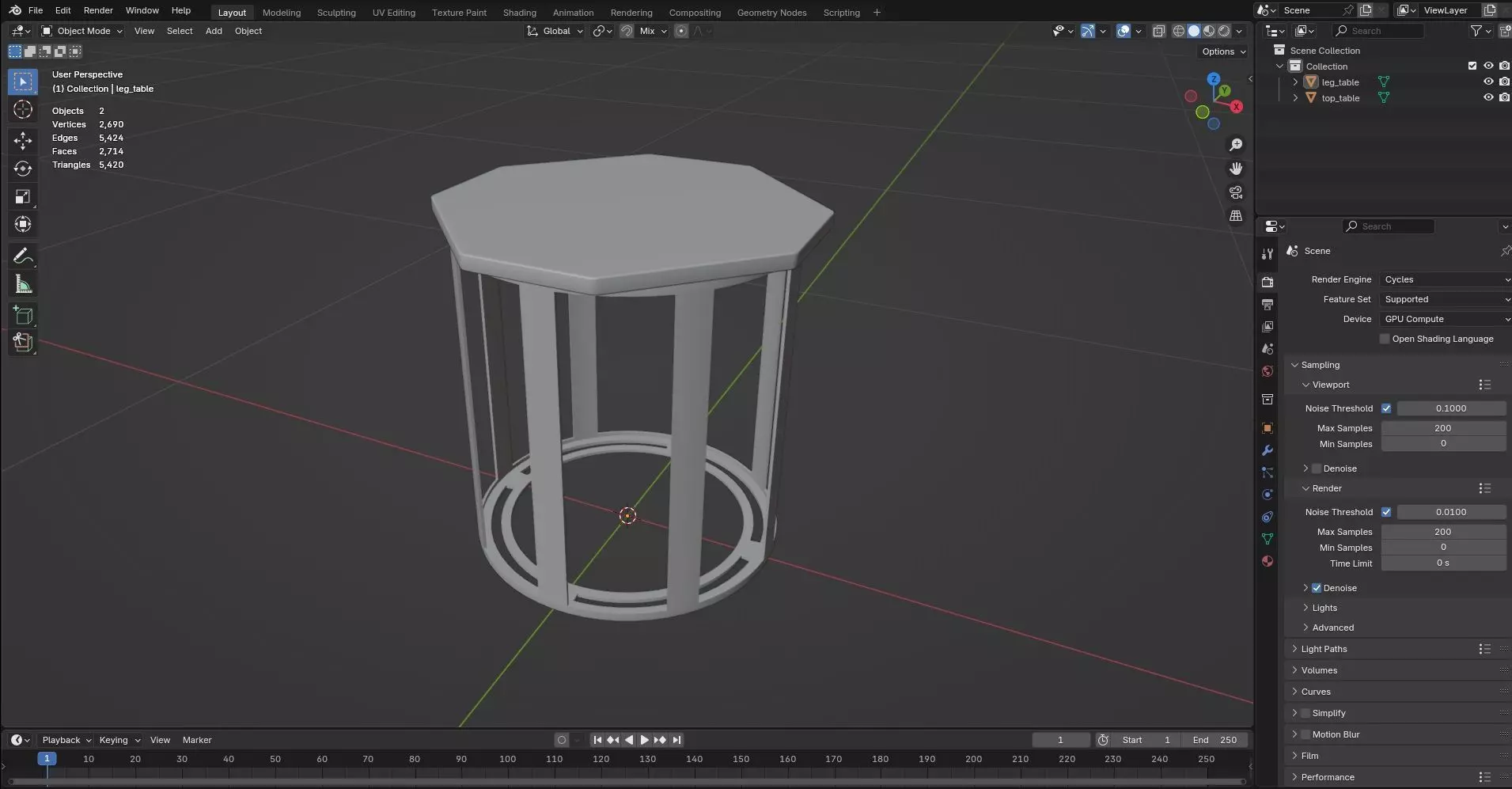This screenshot has height=789, width=1512.
Task: Select the Annotate tool
Action: tap(23, 256)
